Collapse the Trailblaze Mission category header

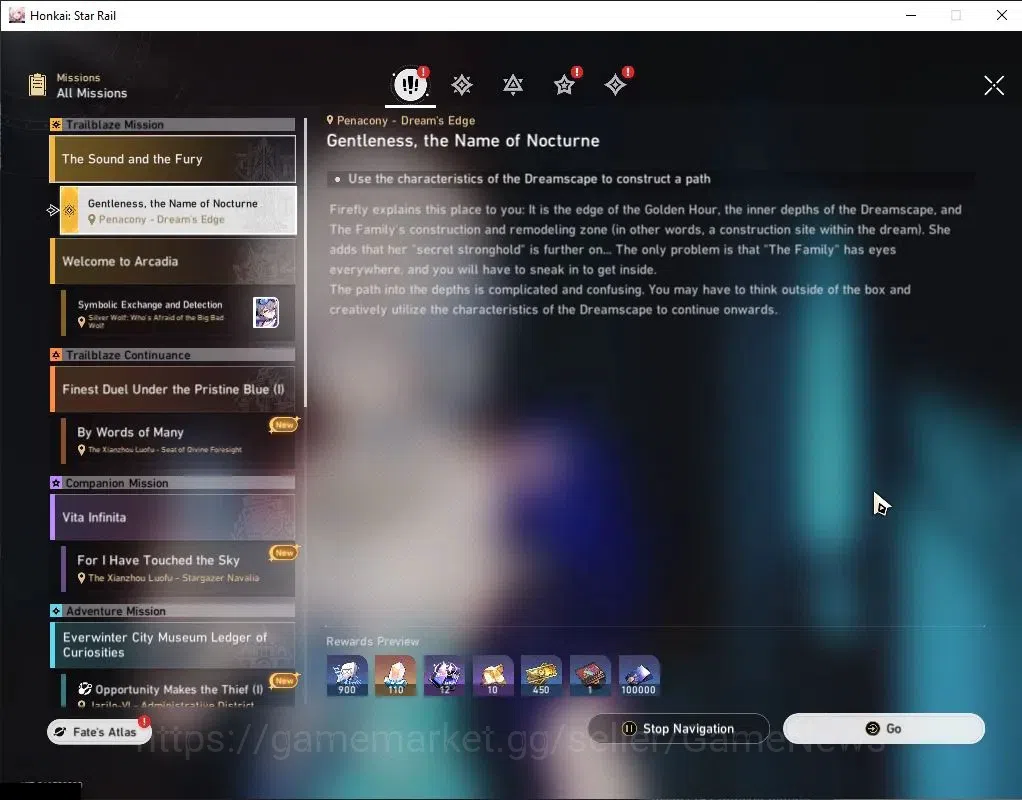pos(173,125)
